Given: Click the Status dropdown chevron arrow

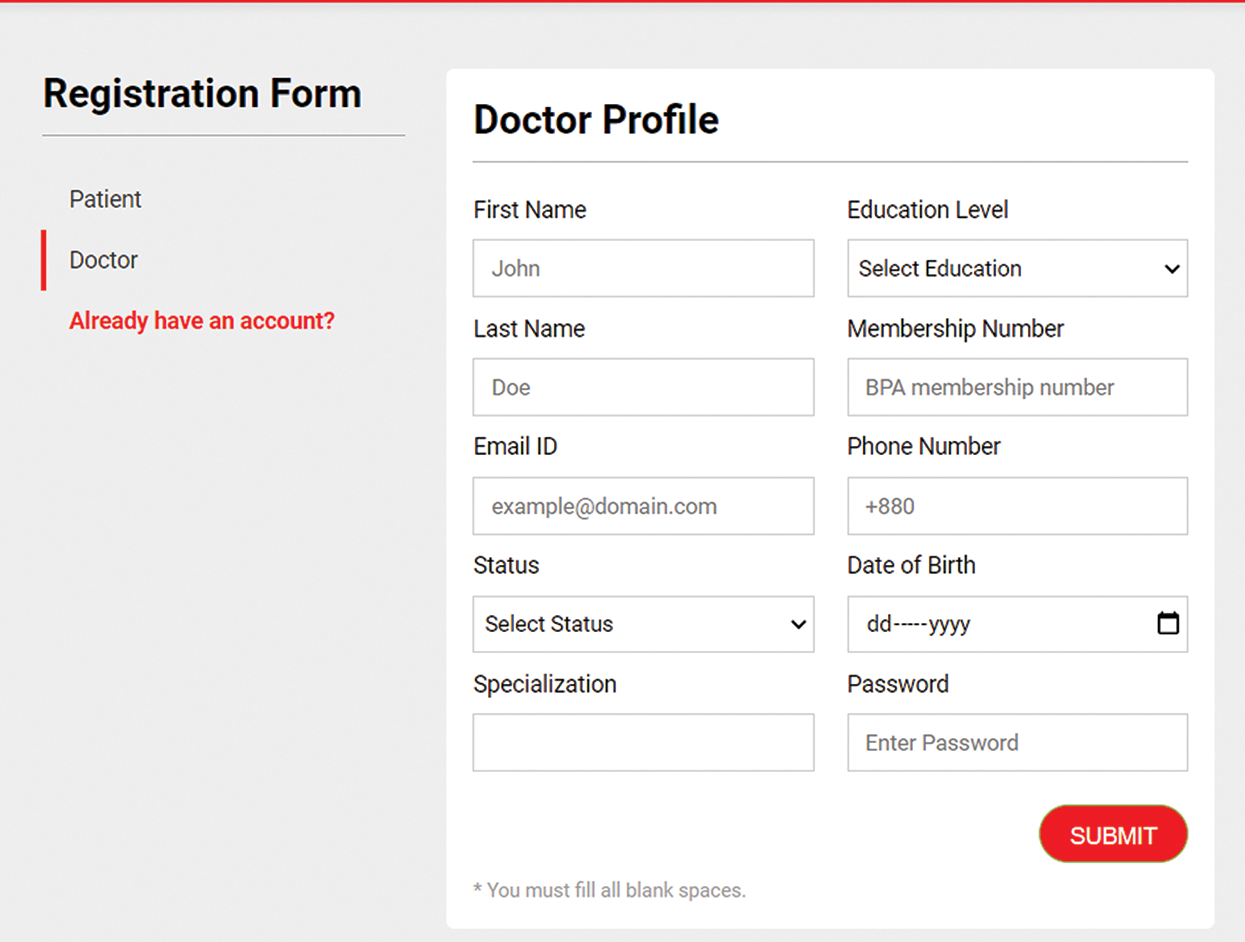Looking at the screenshot, I should 798,625.
